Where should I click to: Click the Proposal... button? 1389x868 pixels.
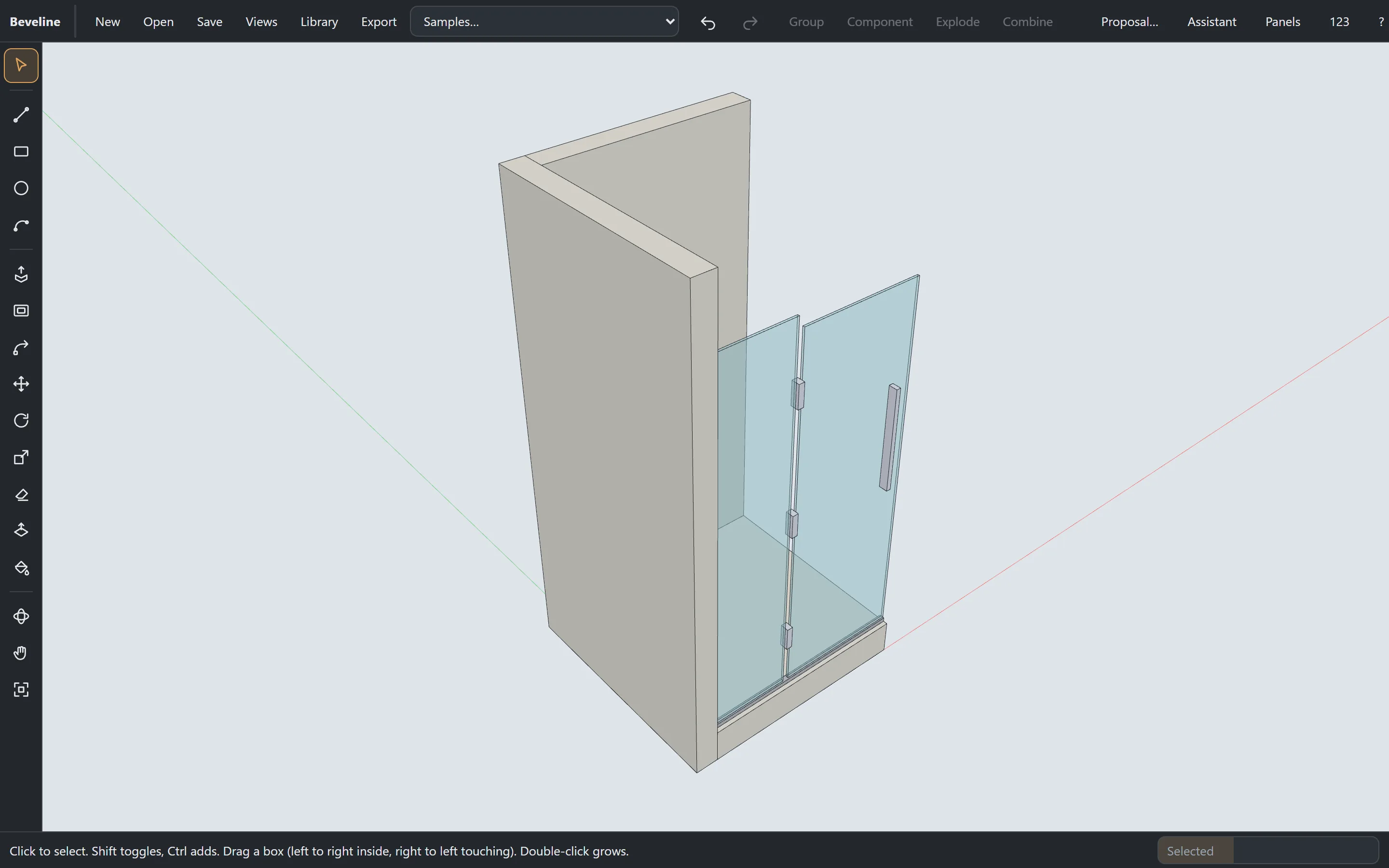coord(1129,22)
